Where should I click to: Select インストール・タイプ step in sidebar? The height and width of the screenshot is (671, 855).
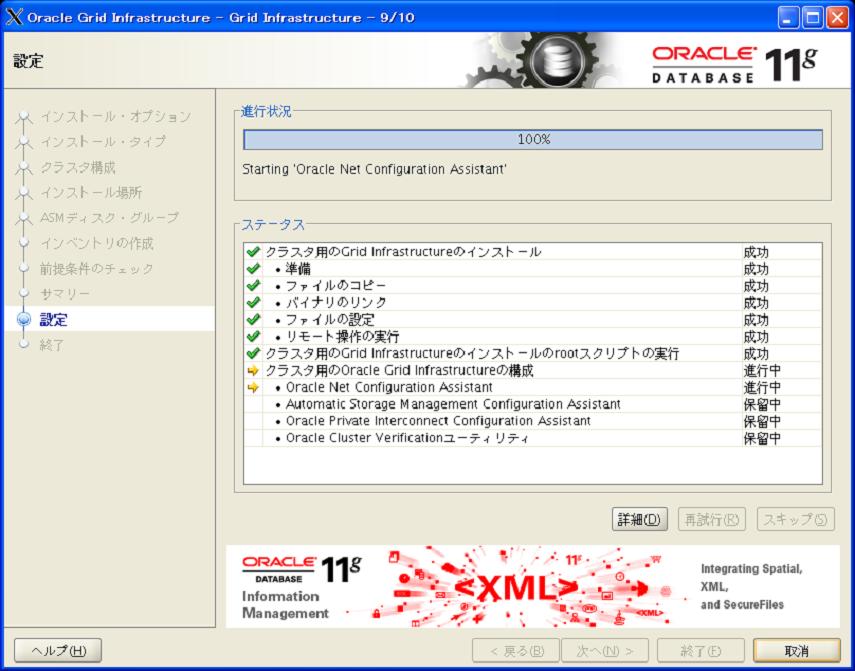pos(103,142)
